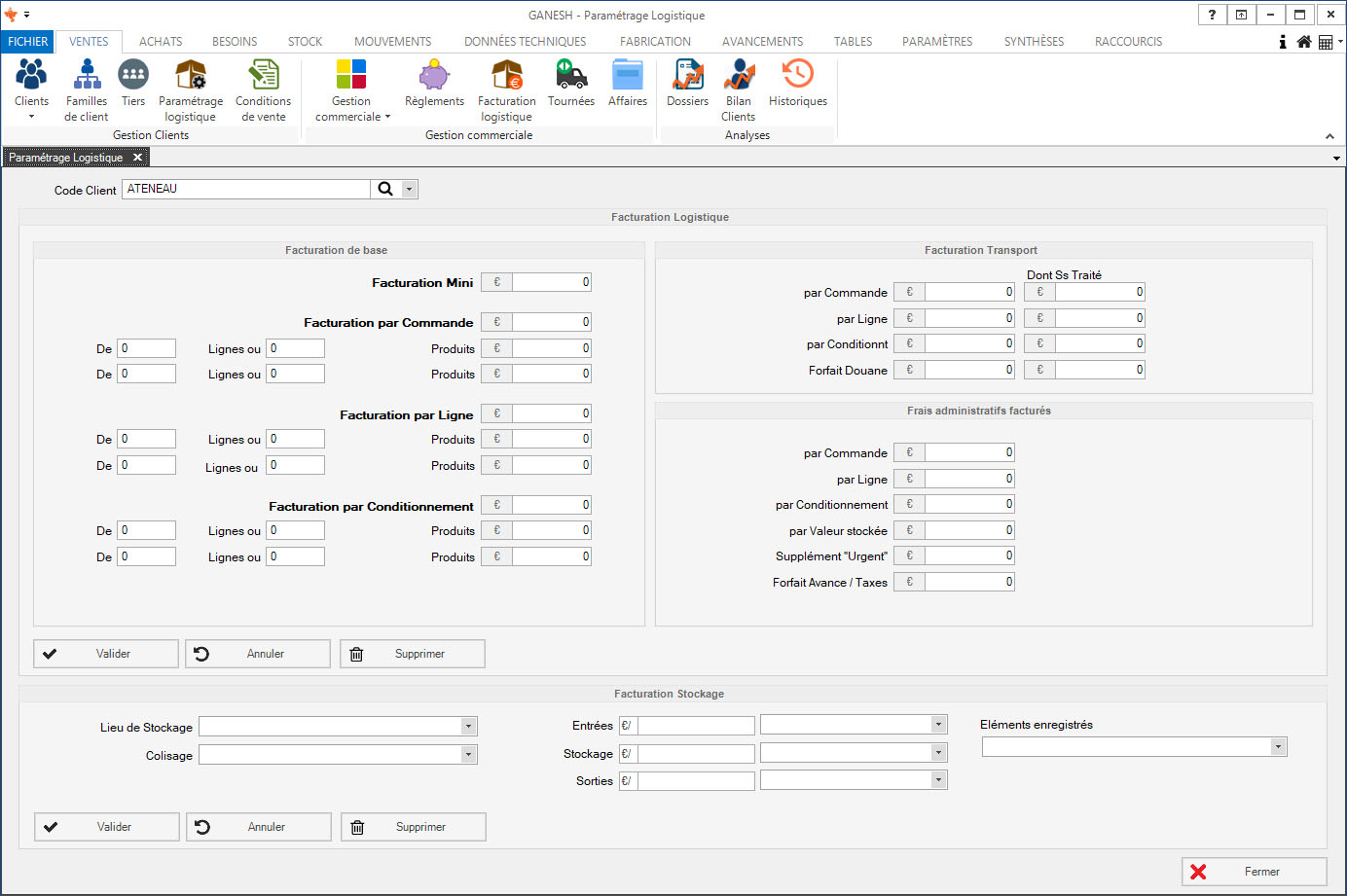Open the Règlements piggy bank icon
Image resolution: width=1347 pixels, height=896 pixels.
coord(434,76)
